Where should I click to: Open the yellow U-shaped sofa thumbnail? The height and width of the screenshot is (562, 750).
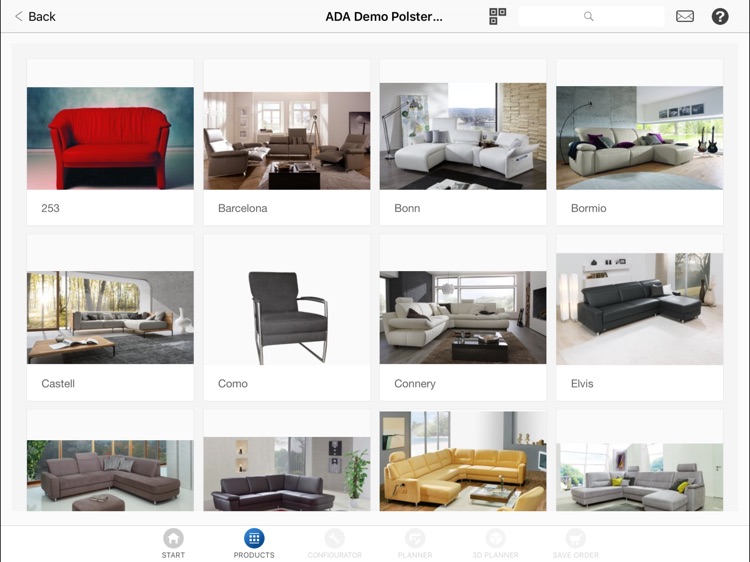click(x=463, y=461)
